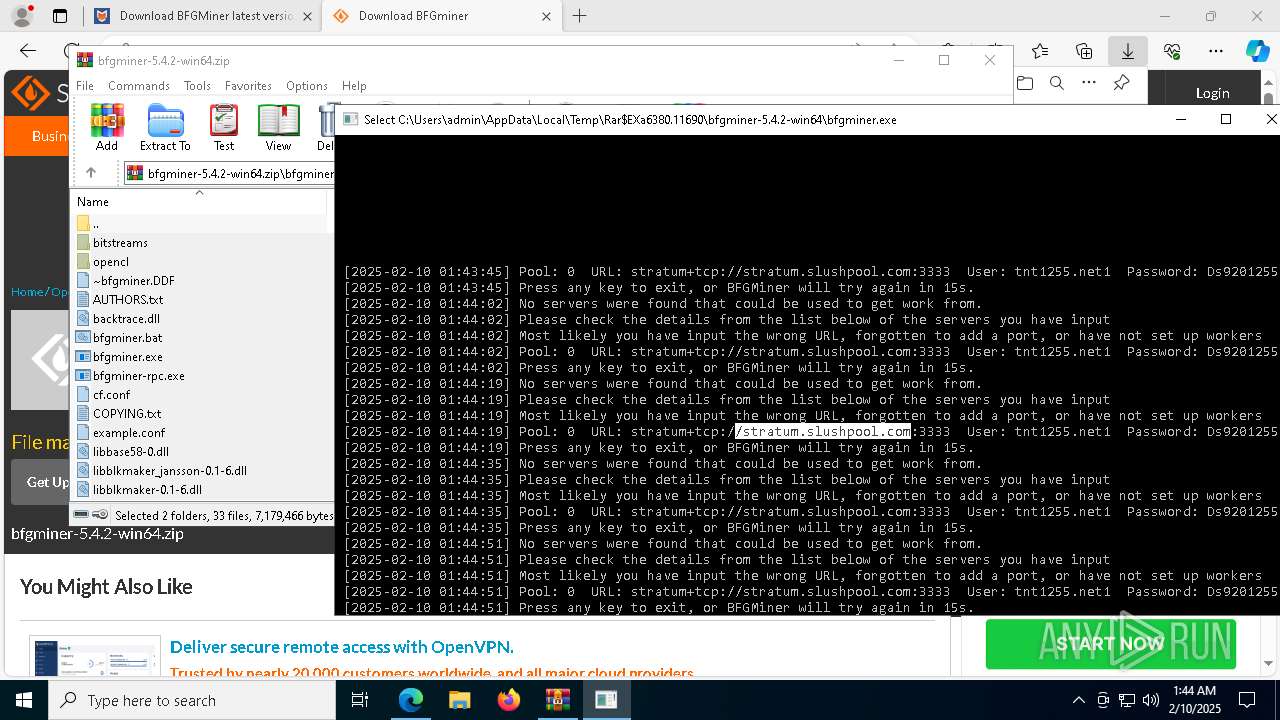
Task: Open the Copilot sidebar
Action: click(1257, 51)
